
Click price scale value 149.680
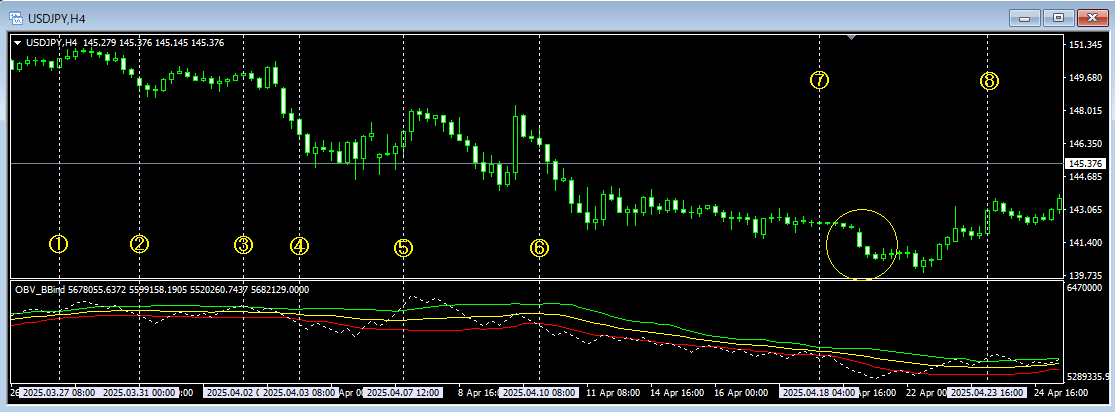[x=1085, y=78]
